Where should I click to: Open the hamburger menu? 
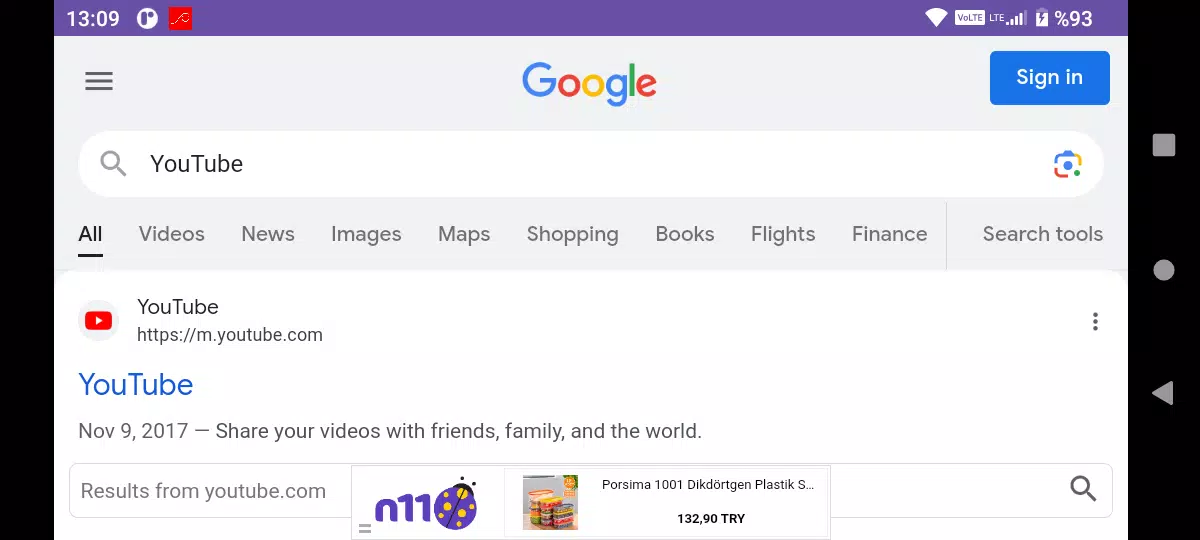point(99,81)
